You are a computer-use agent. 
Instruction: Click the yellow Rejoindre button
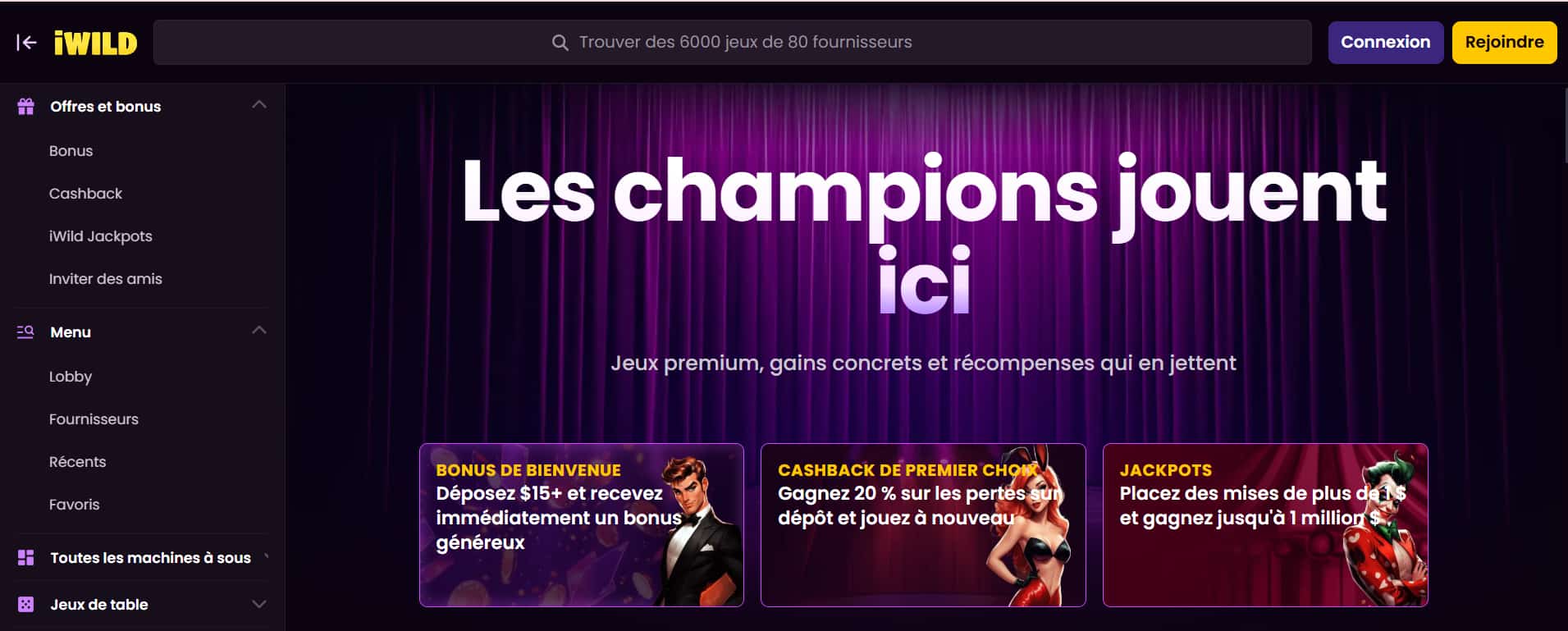pyautogui.click(x=1505, y=43)
